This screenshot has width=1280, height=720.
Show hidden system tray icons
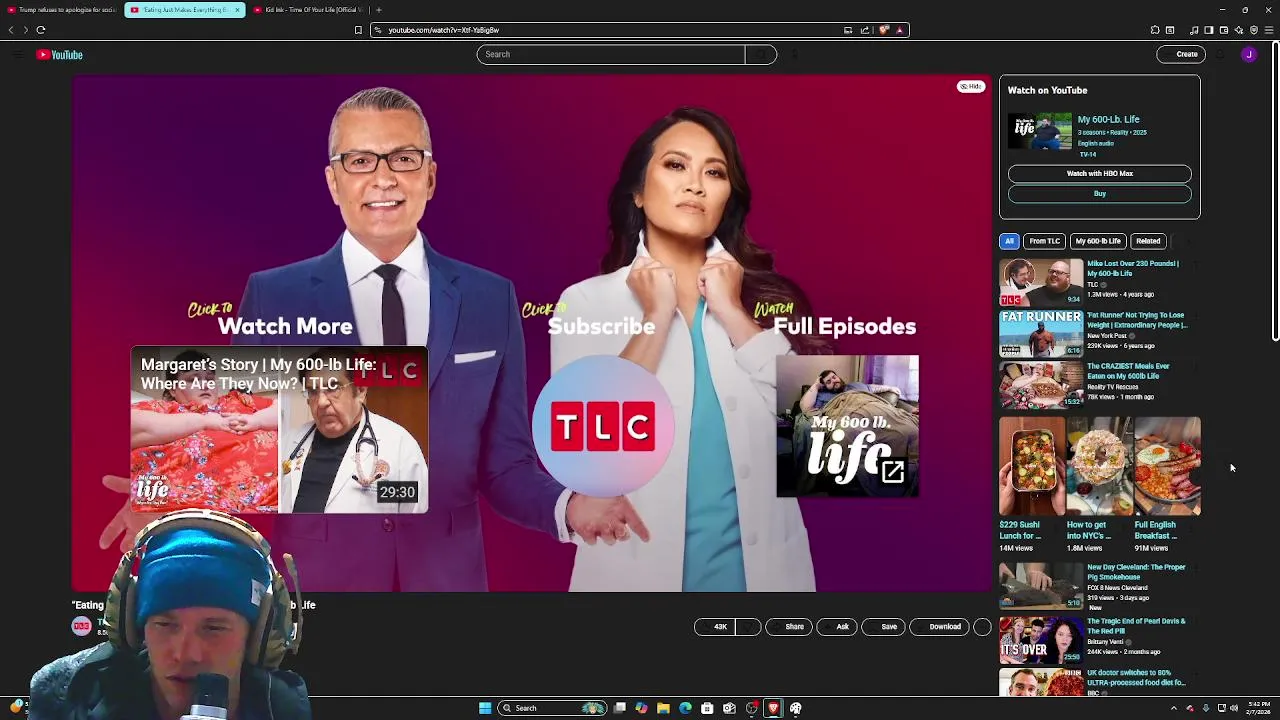1174,708
